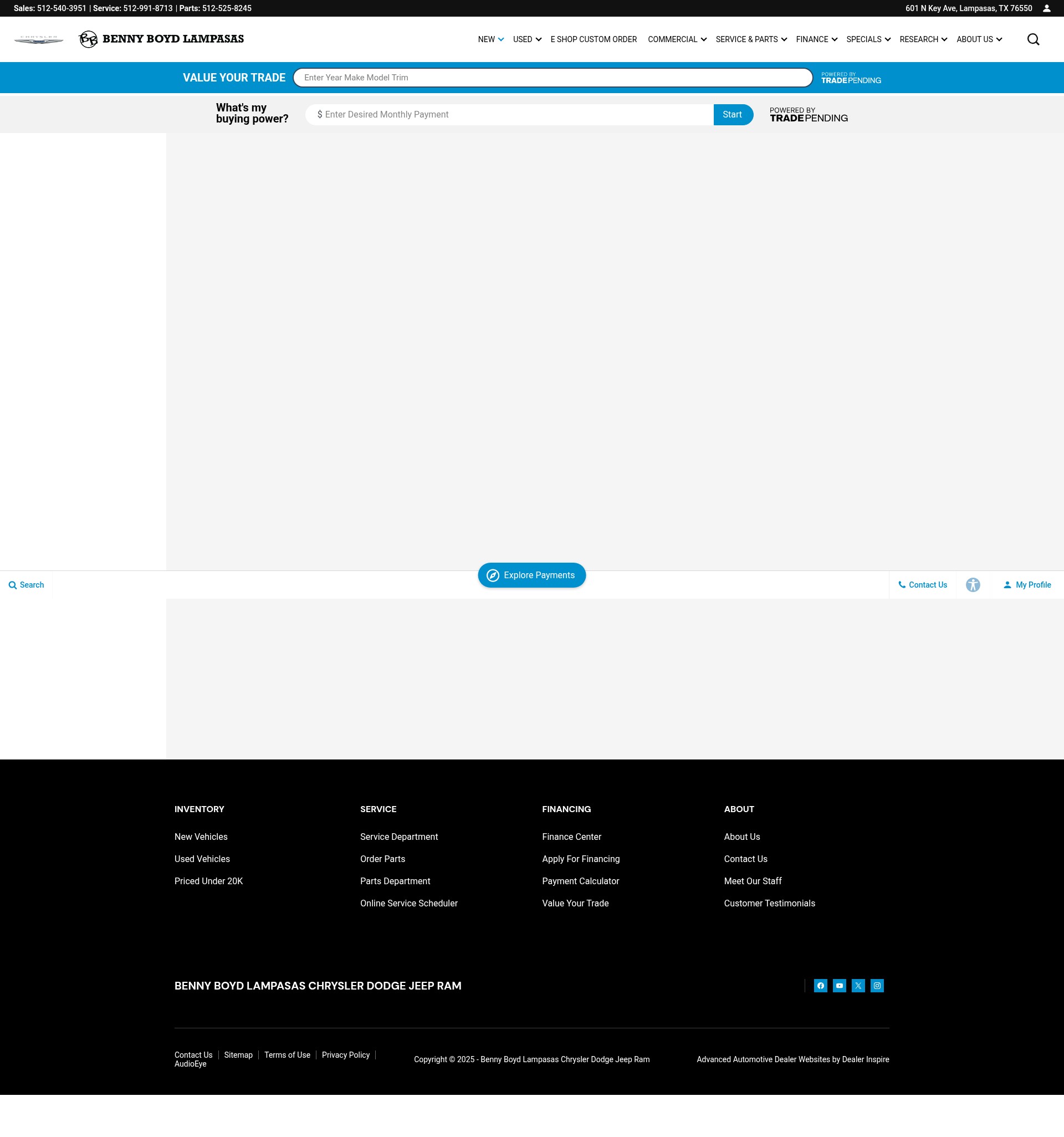Screen dimensions: 1064x1137
Task: Open the Sitemap link
Action: 238,1055
